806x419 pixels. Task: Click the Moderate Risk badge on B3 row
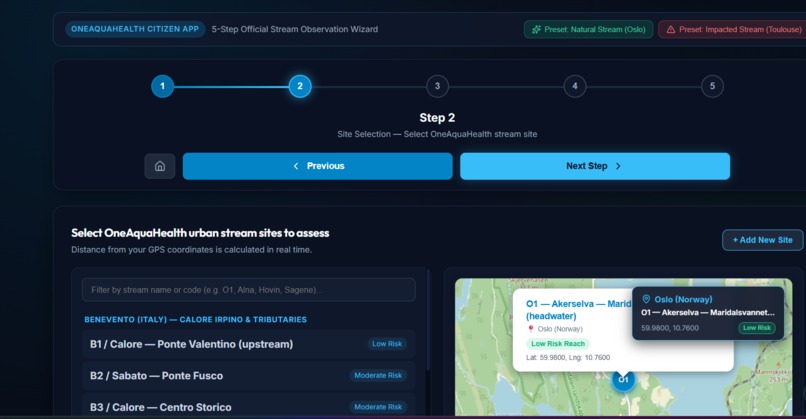click(378, 407)
